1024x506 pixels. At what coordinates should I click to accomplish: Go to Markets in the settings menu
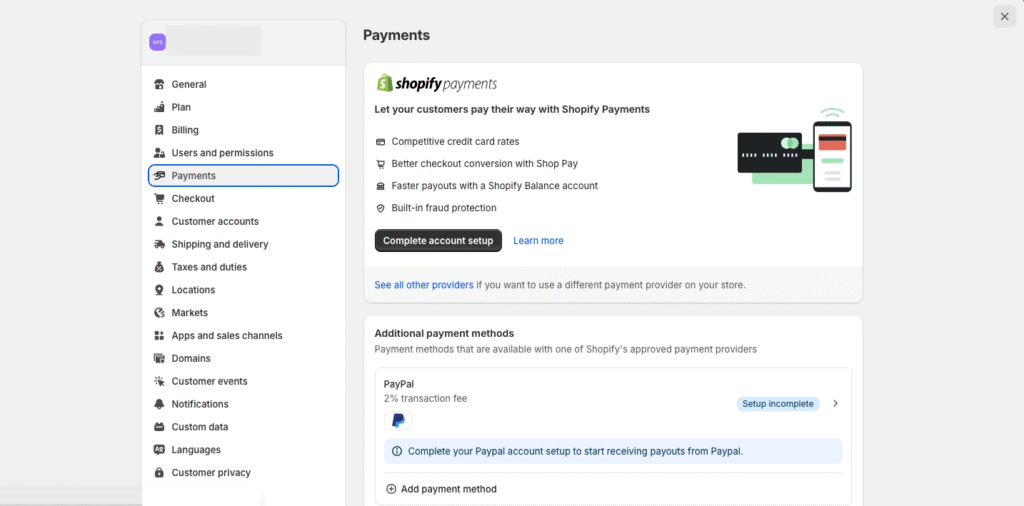(190, 313)
